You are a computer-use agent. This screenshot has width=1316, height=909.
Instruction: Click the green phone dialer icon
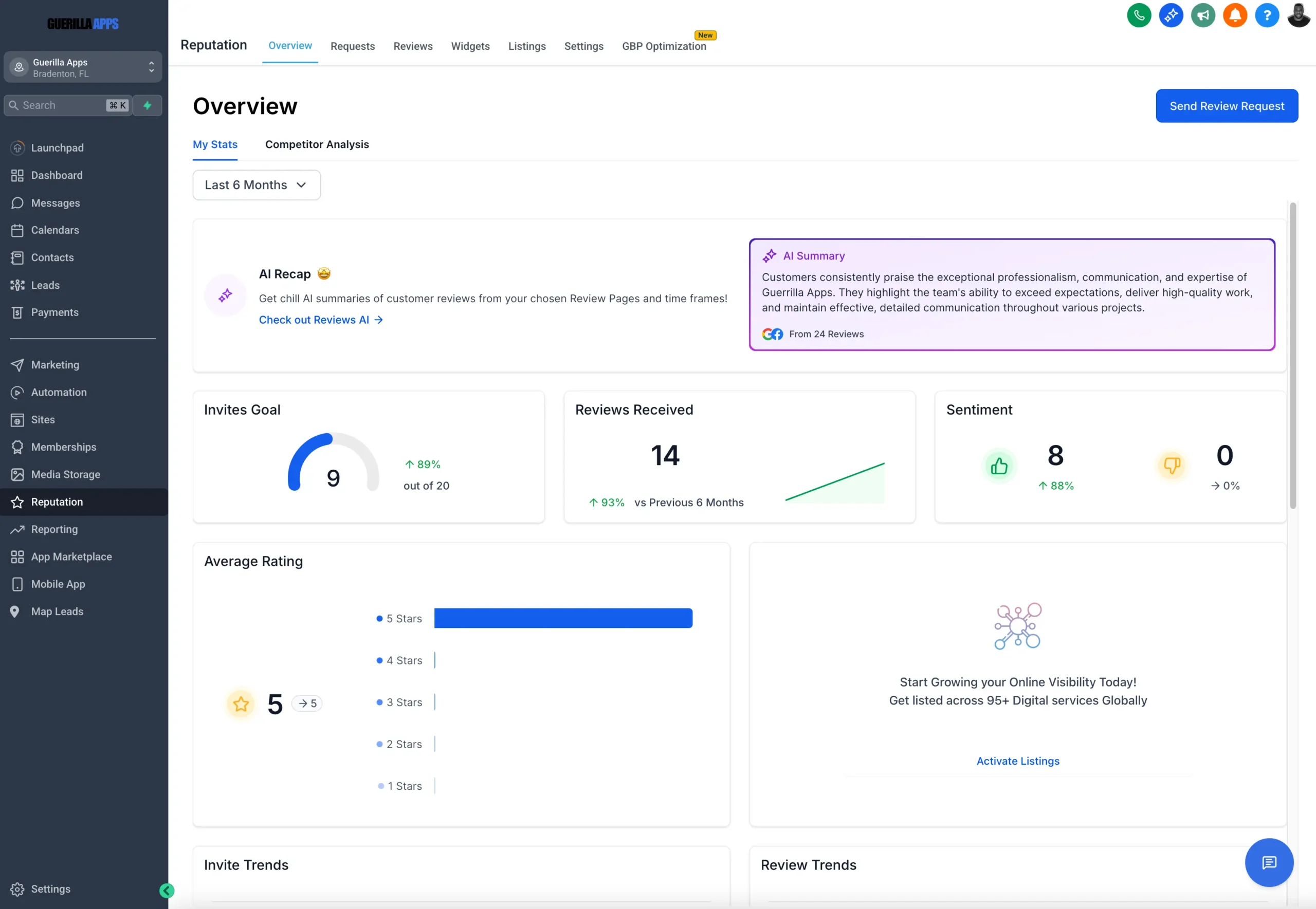point(1138,15)
